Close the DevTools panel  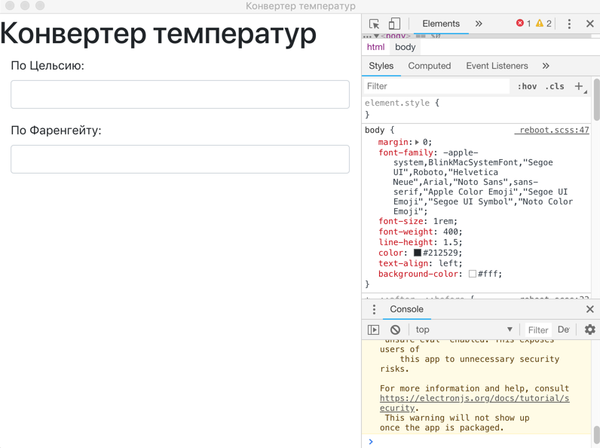[x=588, y=23]
